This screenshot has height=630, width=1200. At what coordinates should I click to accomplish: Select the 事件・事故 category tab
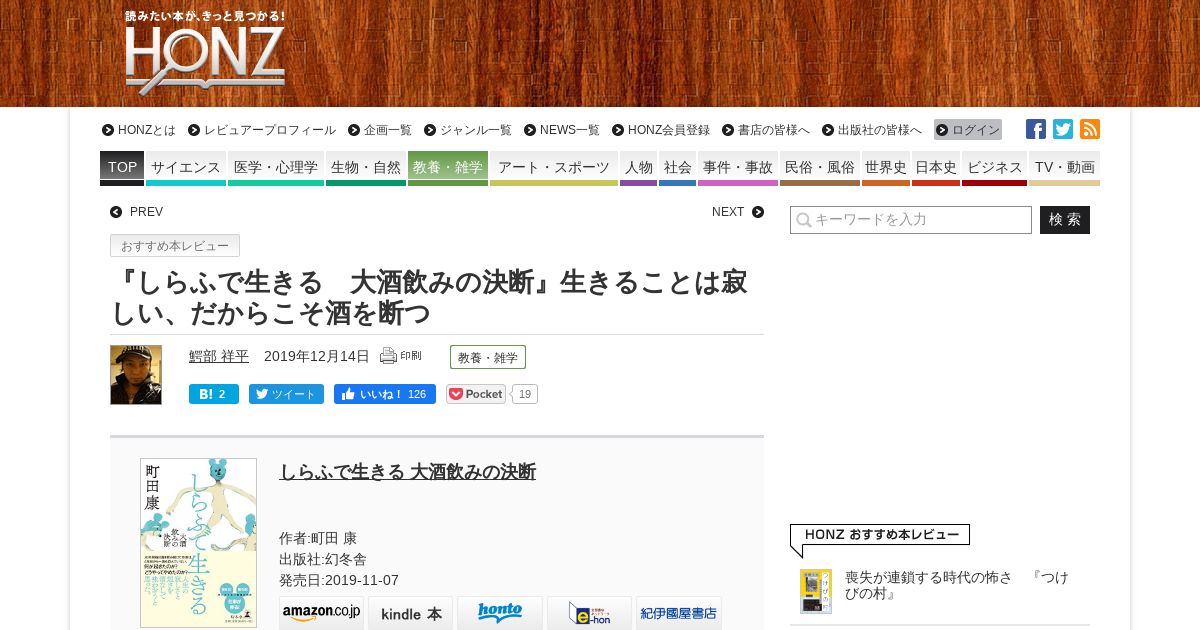pos(738,168)
